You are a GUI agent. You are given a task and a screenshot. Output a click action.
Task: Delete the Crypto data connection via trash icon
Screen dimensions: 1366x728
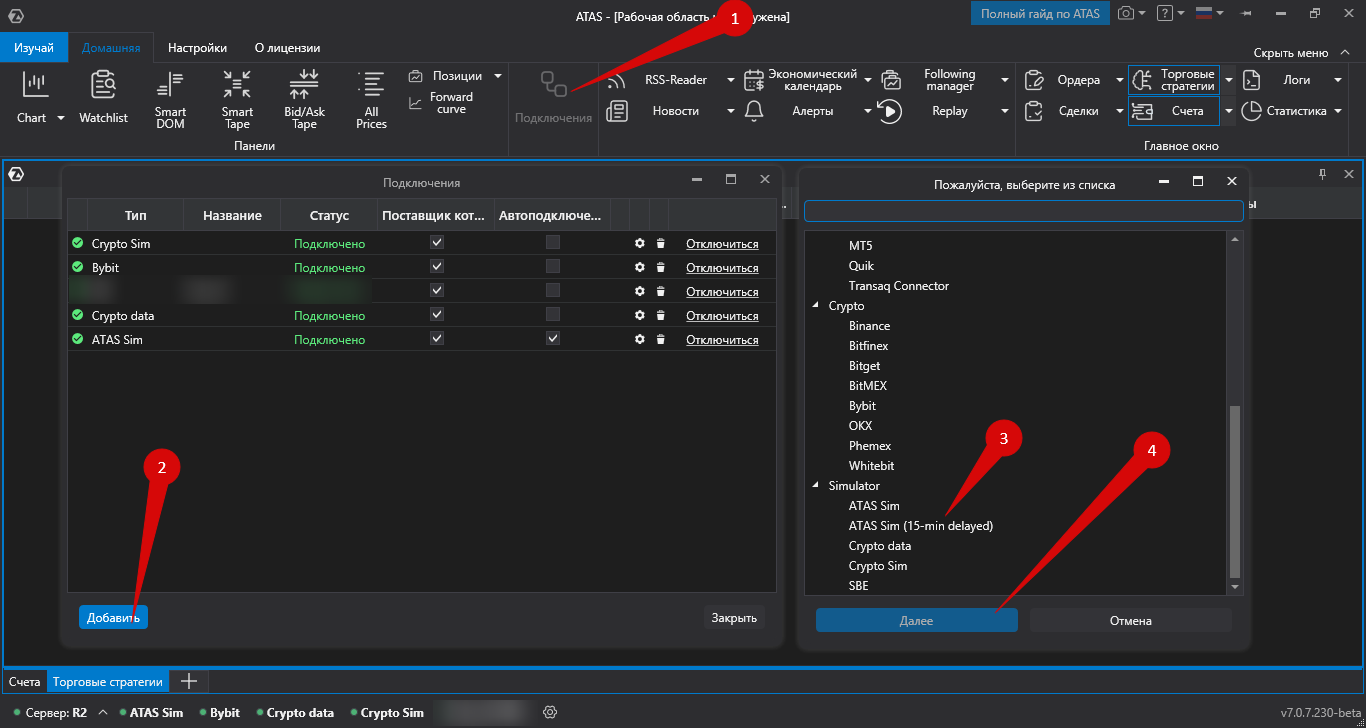click(x=660, y=315)
